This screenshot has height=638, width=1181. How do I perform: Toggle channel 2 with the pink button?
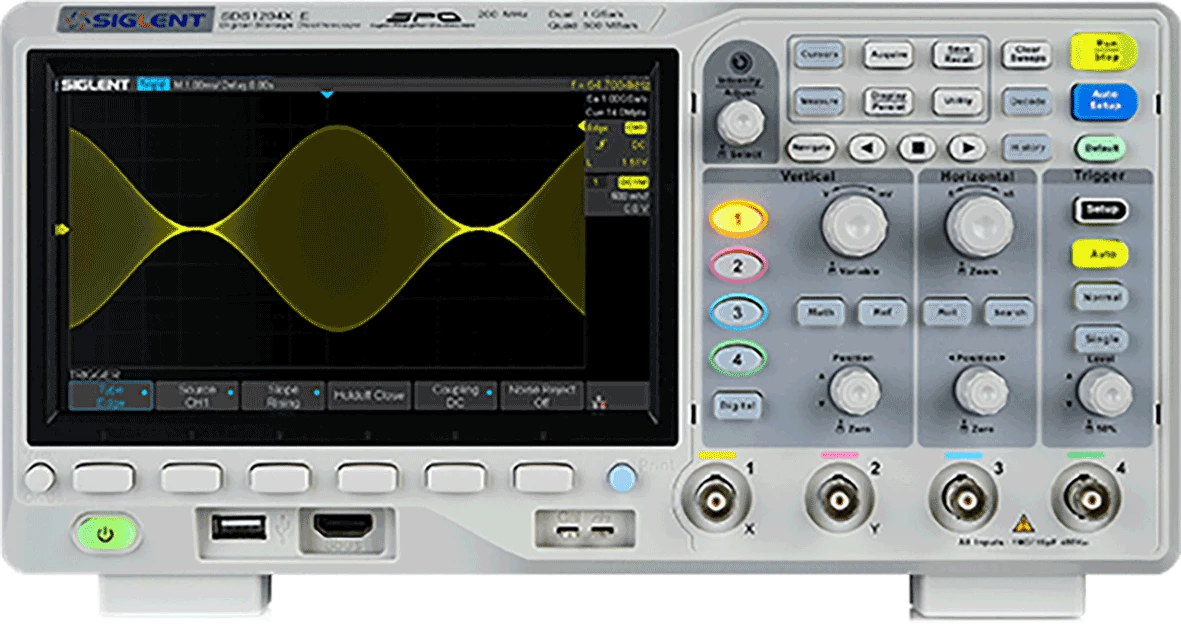[738, 266]
